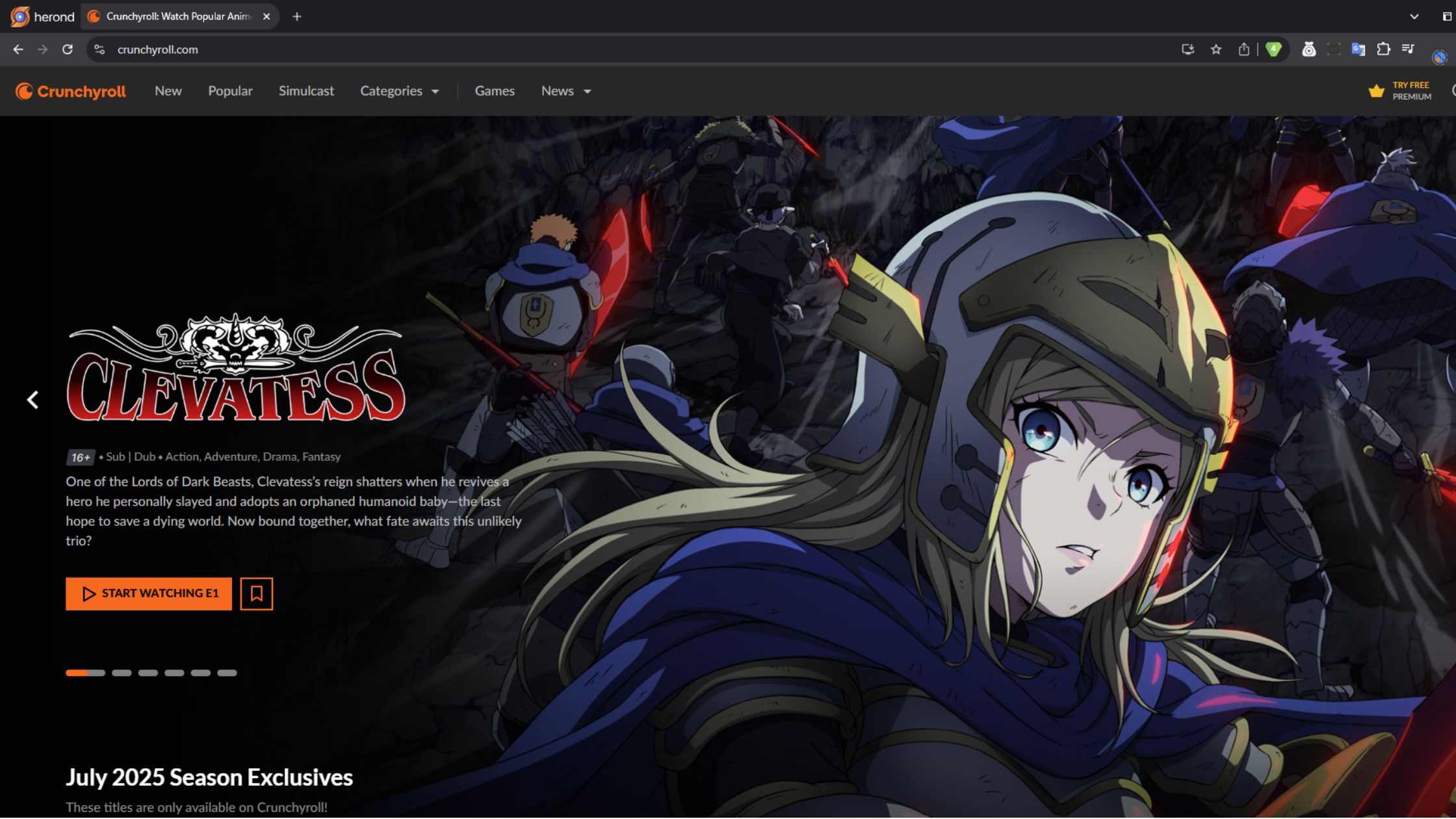Bookmark this page with the star

coord(1216,49)
